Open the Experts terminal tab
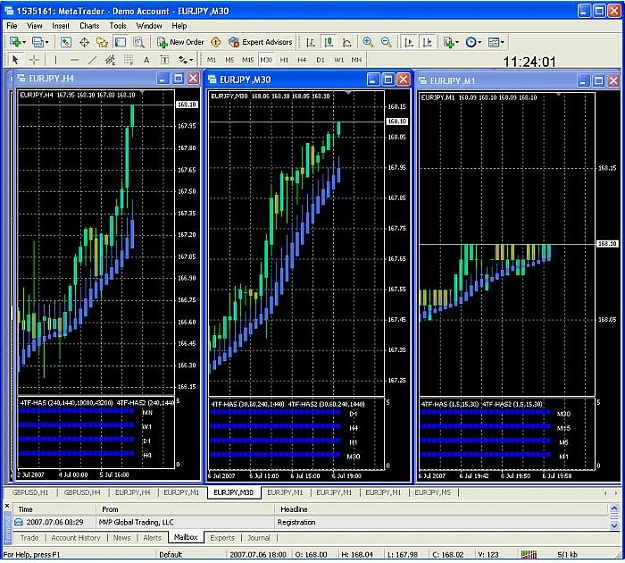The height and width of the screenshot is (563, 625). pyautogui.click(x=222, y=537)
